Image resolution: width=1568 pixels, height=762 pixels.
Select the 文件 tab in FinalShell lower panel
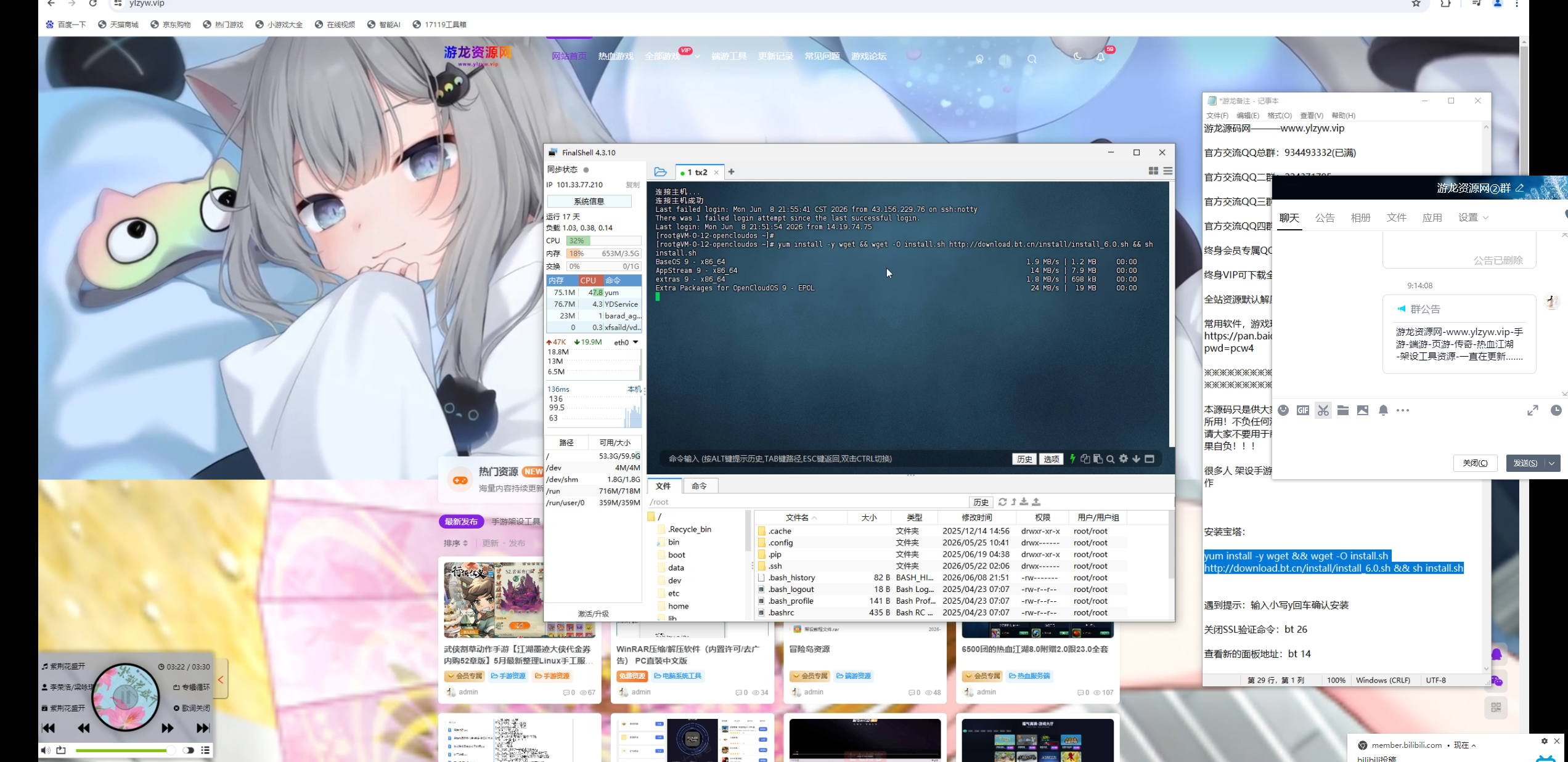pyautogui.click(x=663, y=486)
